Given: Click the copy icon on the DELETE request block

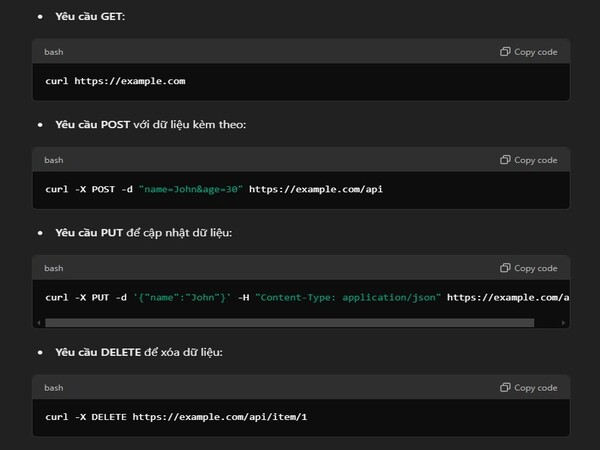Looking at the screenshot, I should pos(505,387).
